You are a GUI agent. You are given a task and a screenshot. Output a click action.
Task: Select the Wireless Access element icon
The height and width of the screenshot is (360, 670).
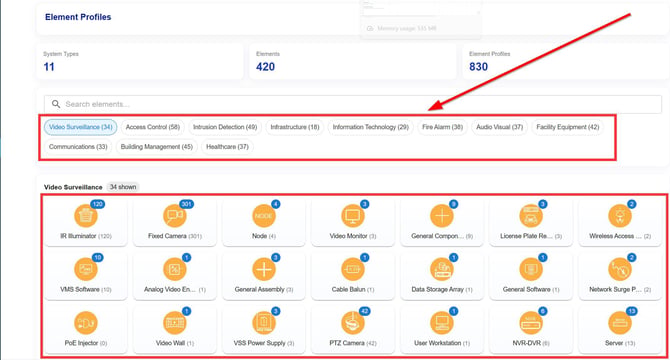pyautogui.click(x=620, y=216)
